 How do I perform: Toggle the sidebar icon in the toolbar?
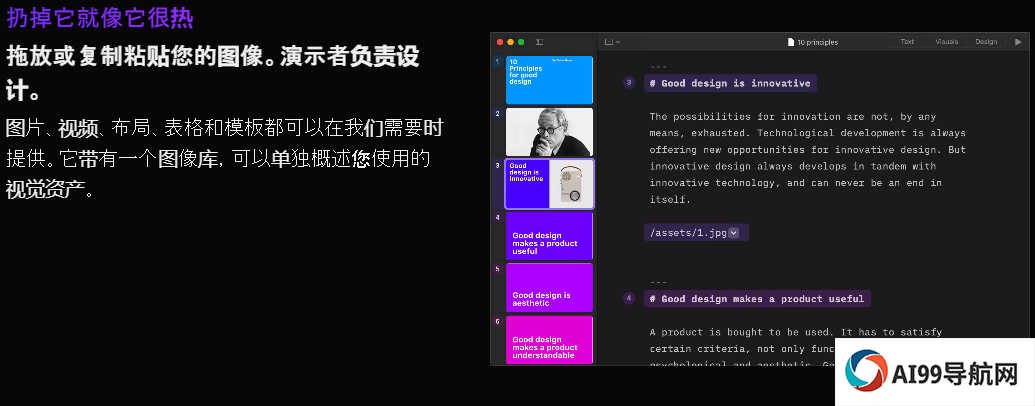(539, 42)
